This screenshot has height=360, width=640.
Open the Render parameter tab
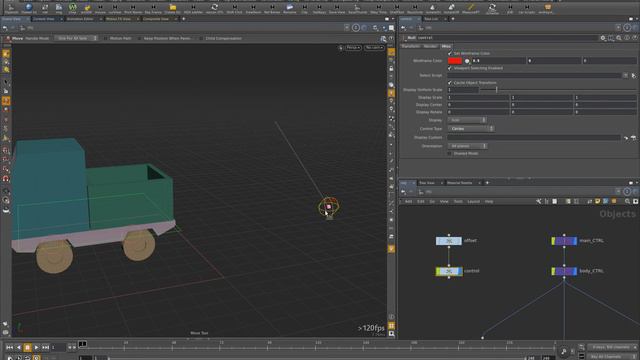[430, 46]
